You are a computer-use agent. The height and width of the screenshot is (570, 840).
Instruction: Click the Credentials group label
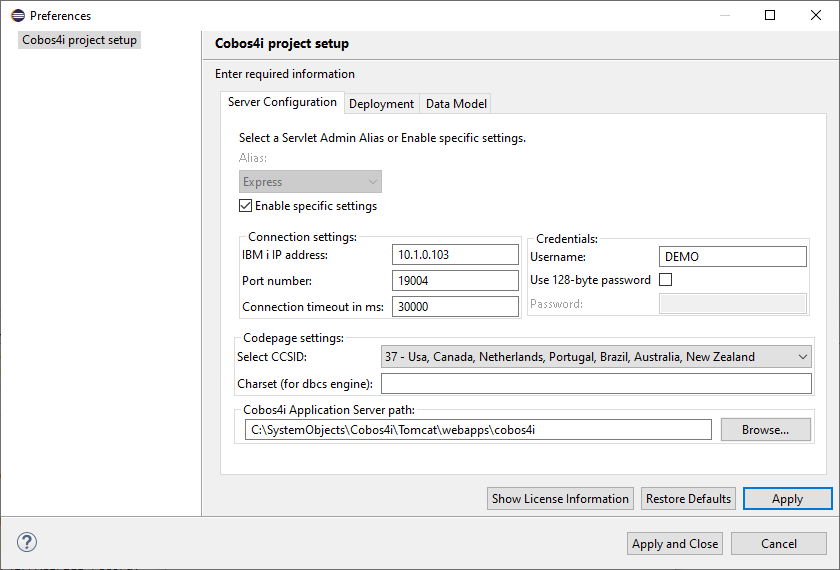(567, 239)
